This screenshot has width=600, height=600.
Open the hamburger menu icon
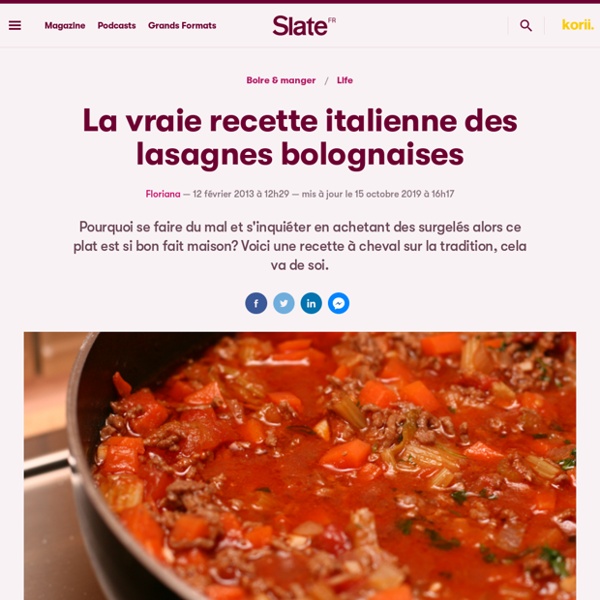pyautogui.click(x=15, y=25)
